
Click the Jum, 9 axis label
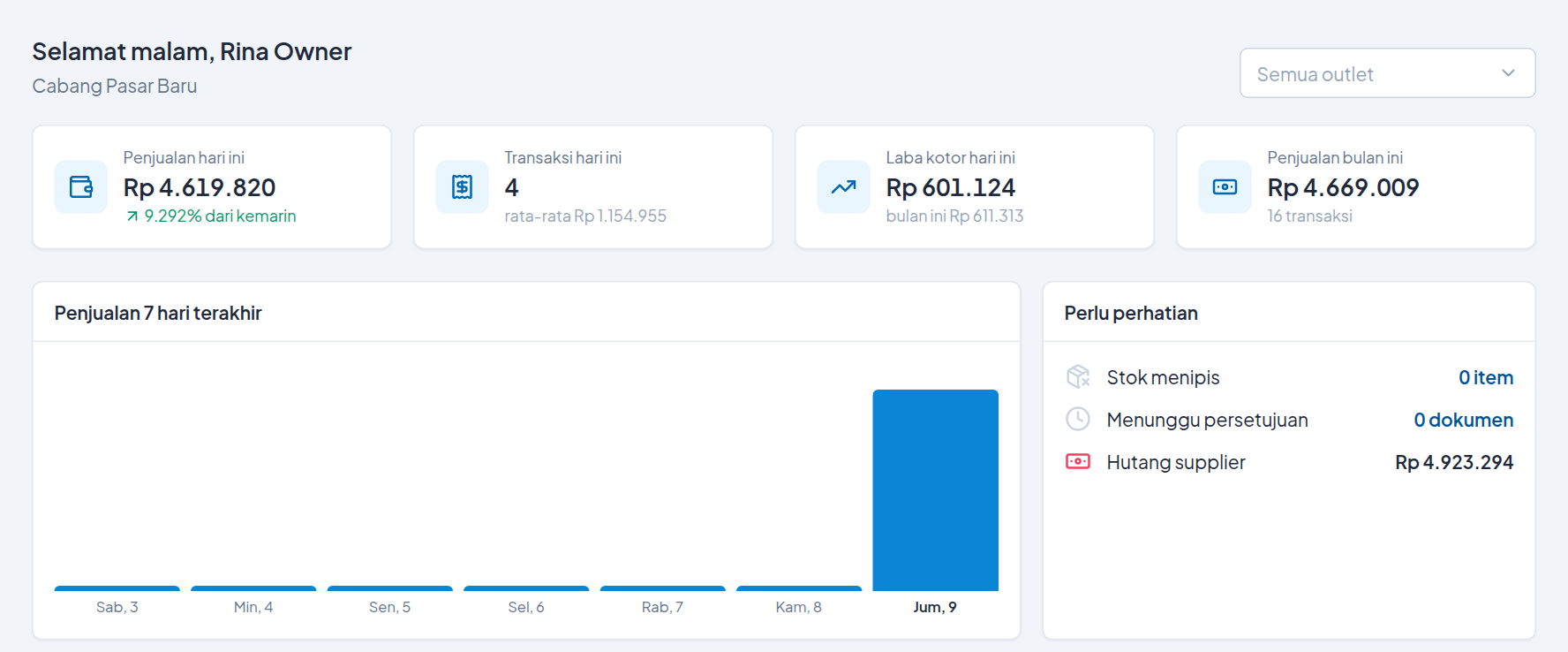(935, 607)
